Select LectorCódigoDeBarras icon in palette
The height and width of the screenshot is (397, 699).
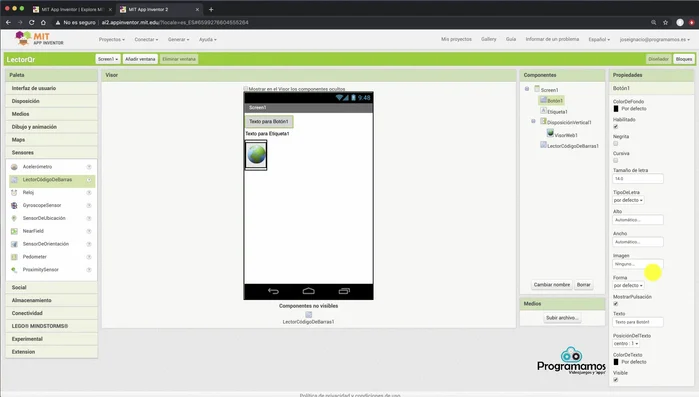click(14, 180)
